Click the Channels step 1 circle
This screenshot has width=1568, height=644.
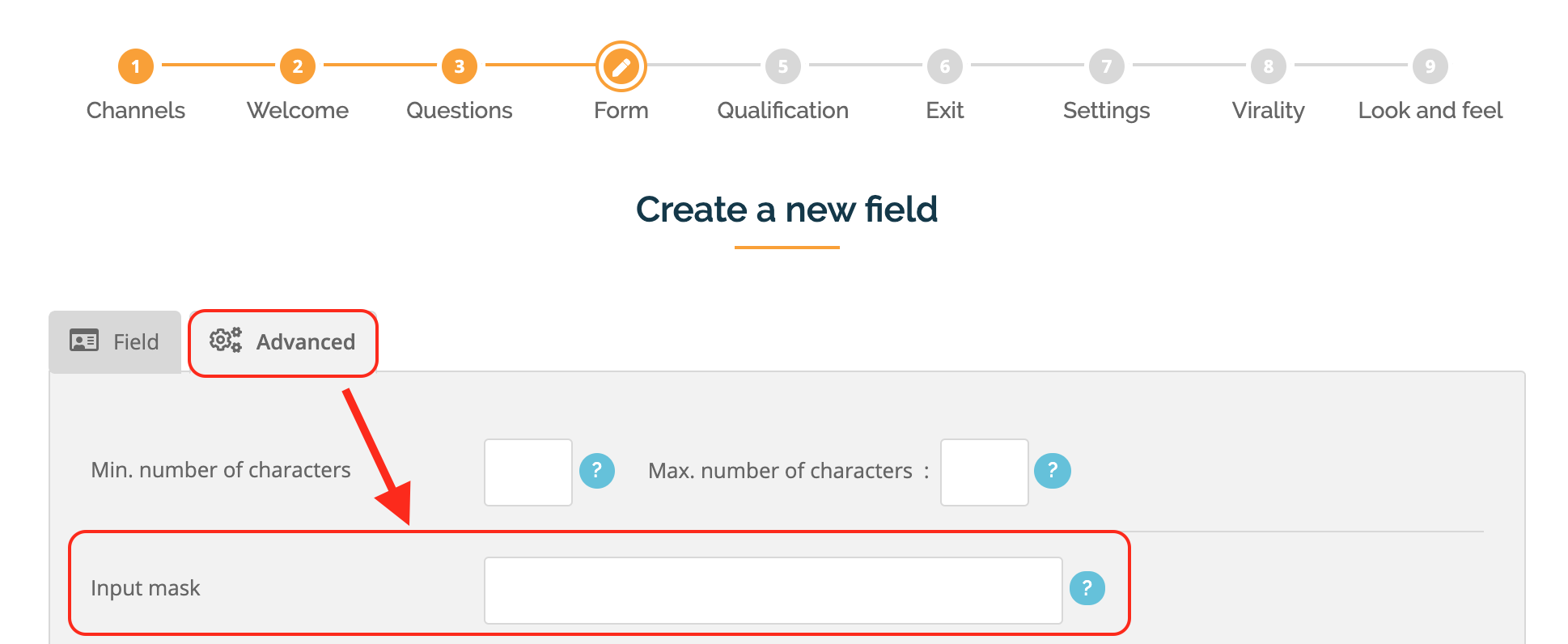136,66
